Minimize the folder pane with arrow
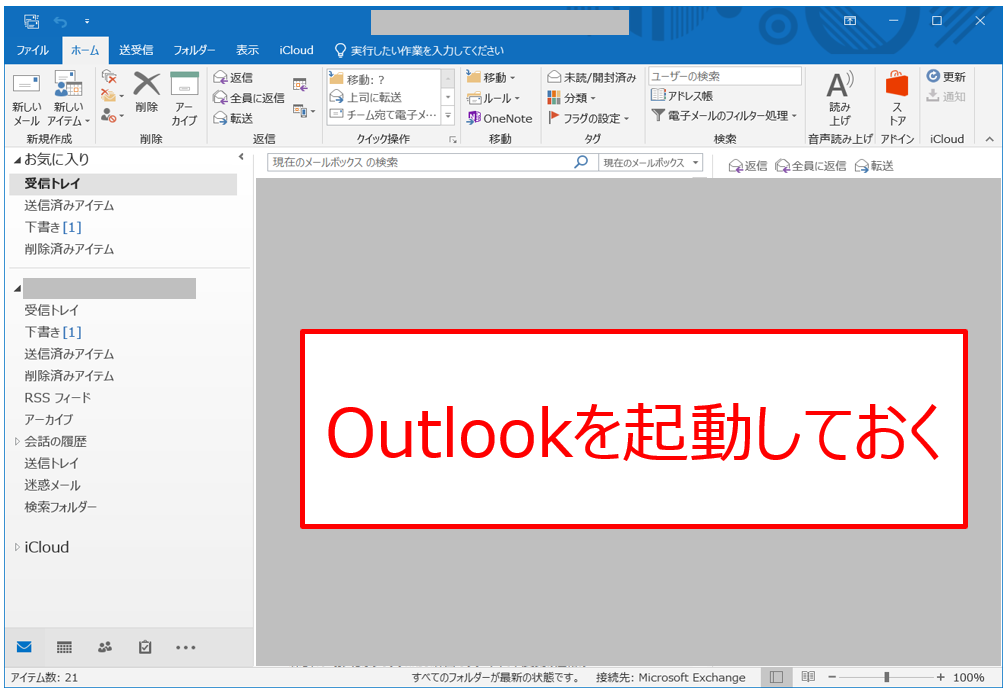The width and height of the screenshot is (1008, 693). point(241,156)
